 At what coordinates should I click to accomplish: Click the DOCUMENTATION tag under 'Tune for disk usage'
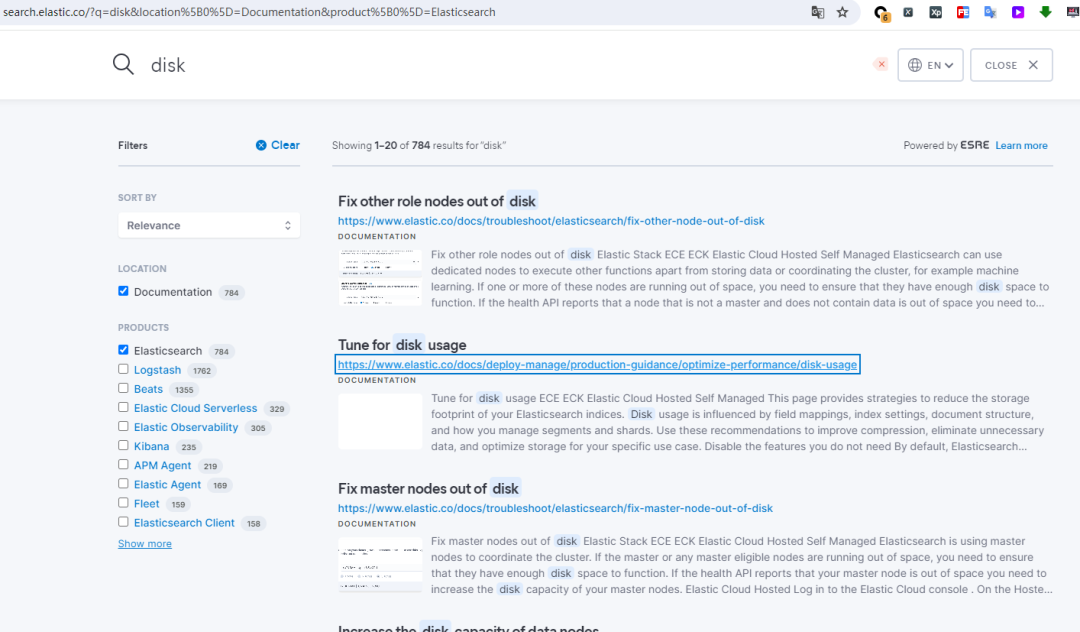(377, 380)
